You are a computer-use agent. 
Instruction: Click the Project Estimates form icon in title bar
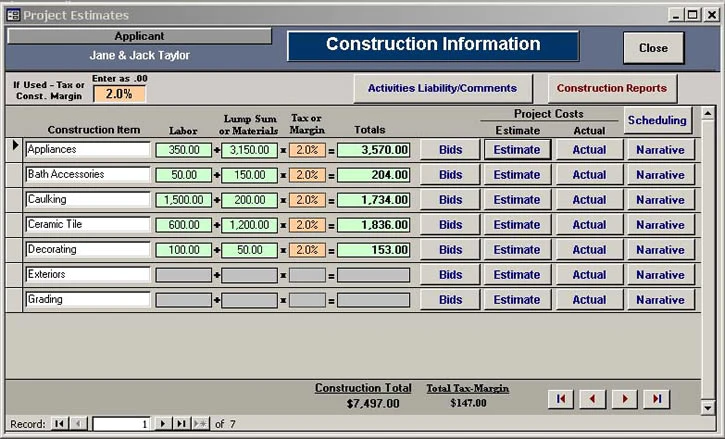13,15
